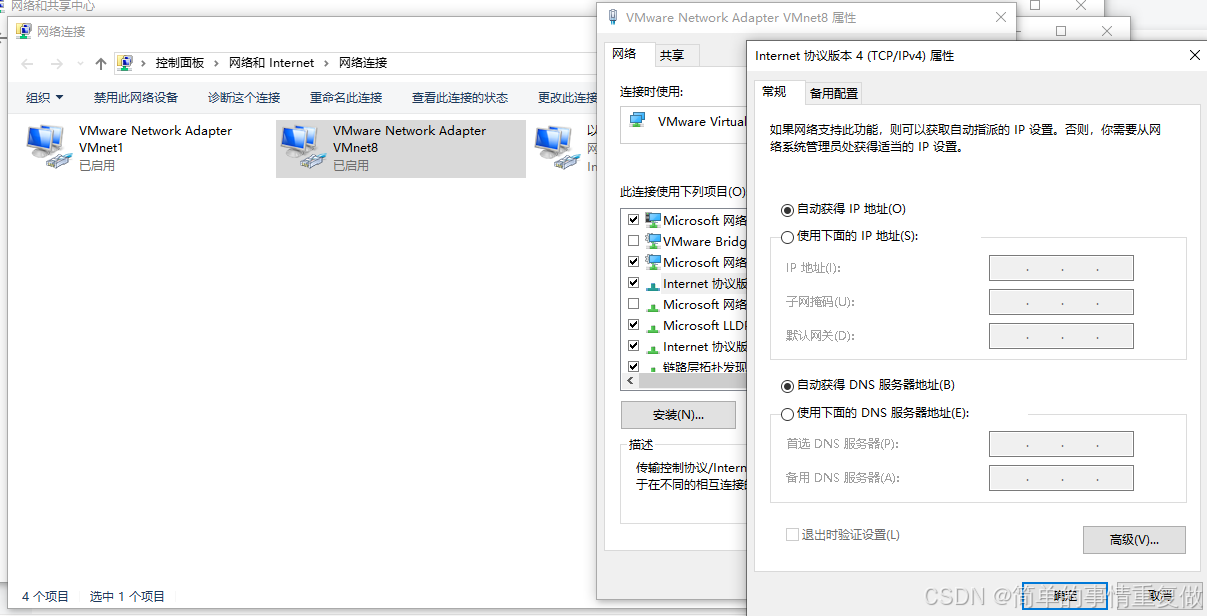Click 控制面板 in the breadcrumb

coord(180,63)
